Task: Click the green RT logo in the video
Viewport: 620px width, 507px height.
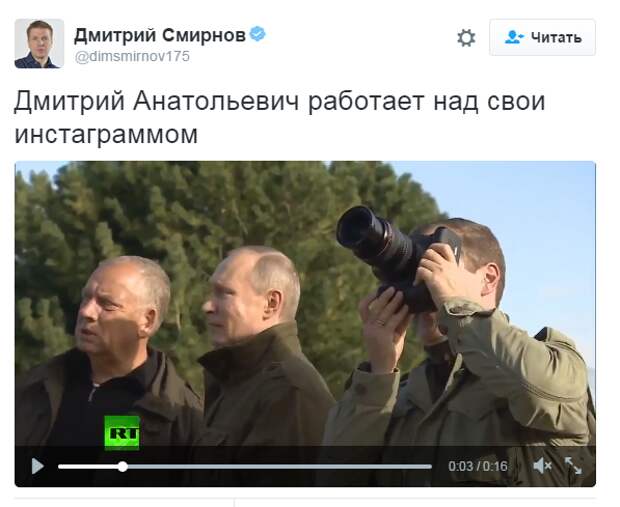Action: [122, 433]
